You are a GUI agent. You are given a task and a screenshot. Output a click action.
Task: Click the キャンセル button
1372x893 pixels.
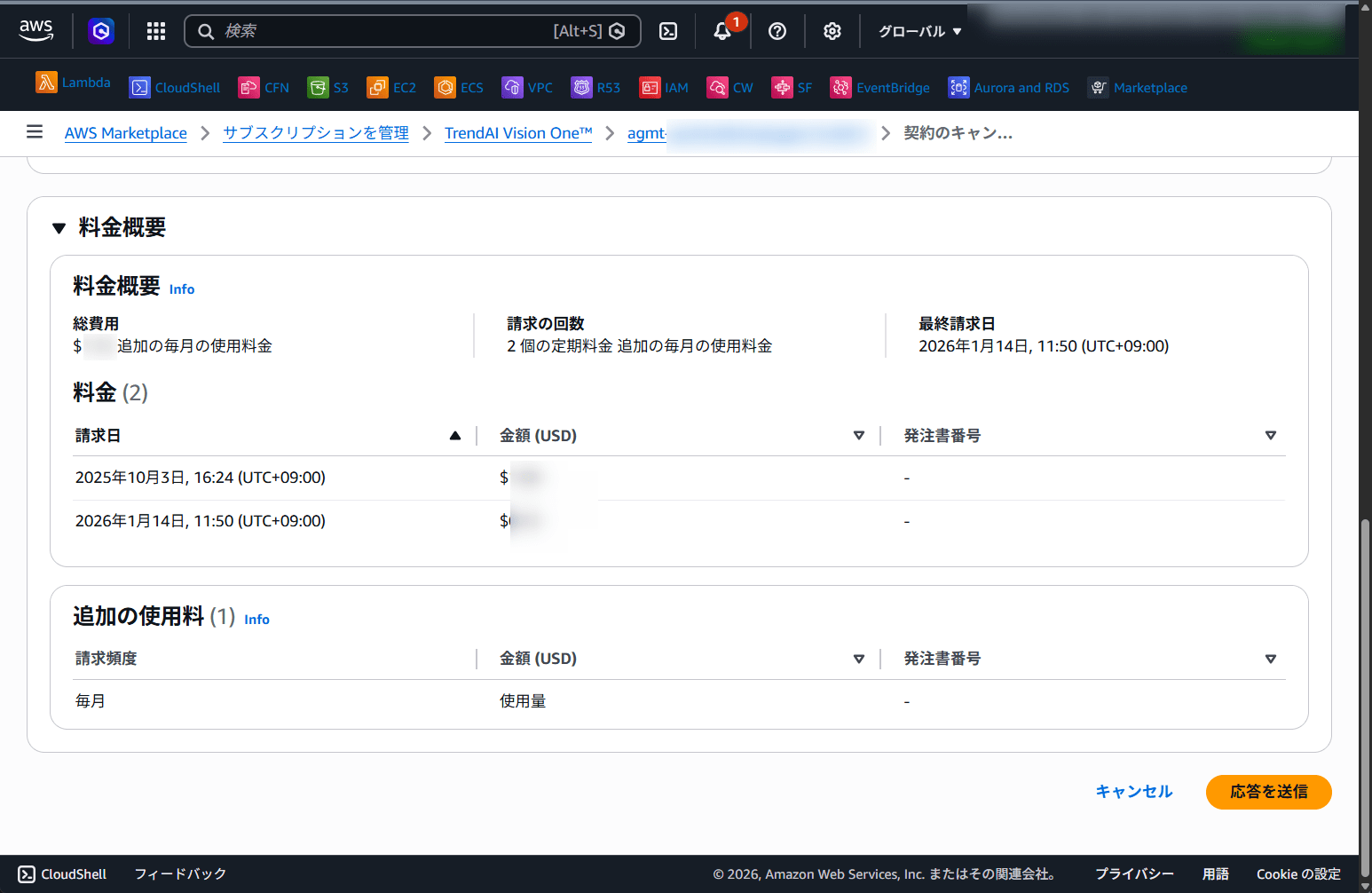point(1133,792)
